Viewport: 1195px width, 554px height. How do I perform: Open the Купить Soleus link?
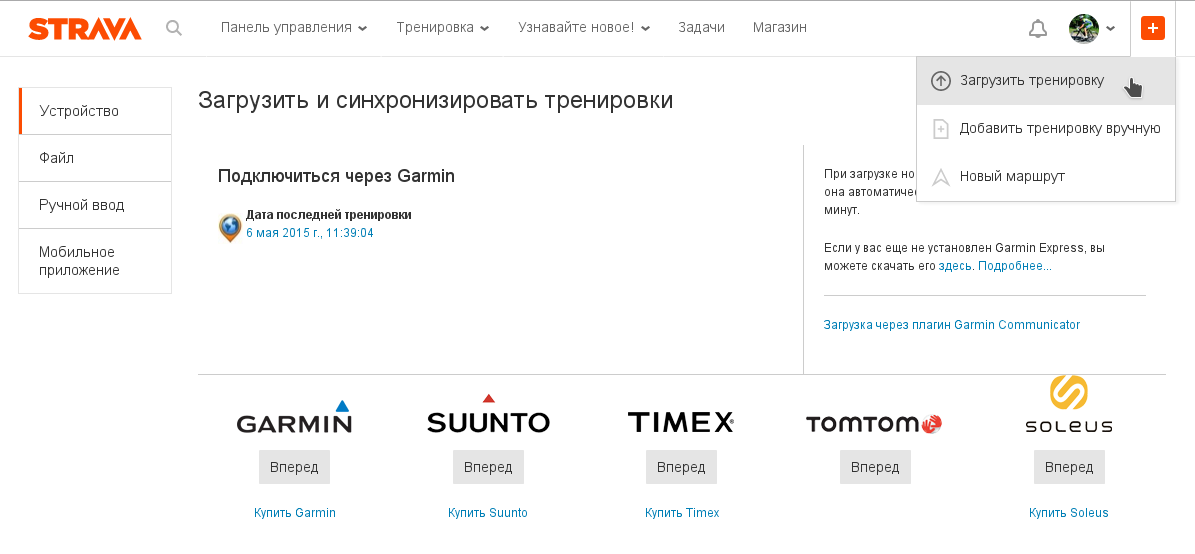1068,513
